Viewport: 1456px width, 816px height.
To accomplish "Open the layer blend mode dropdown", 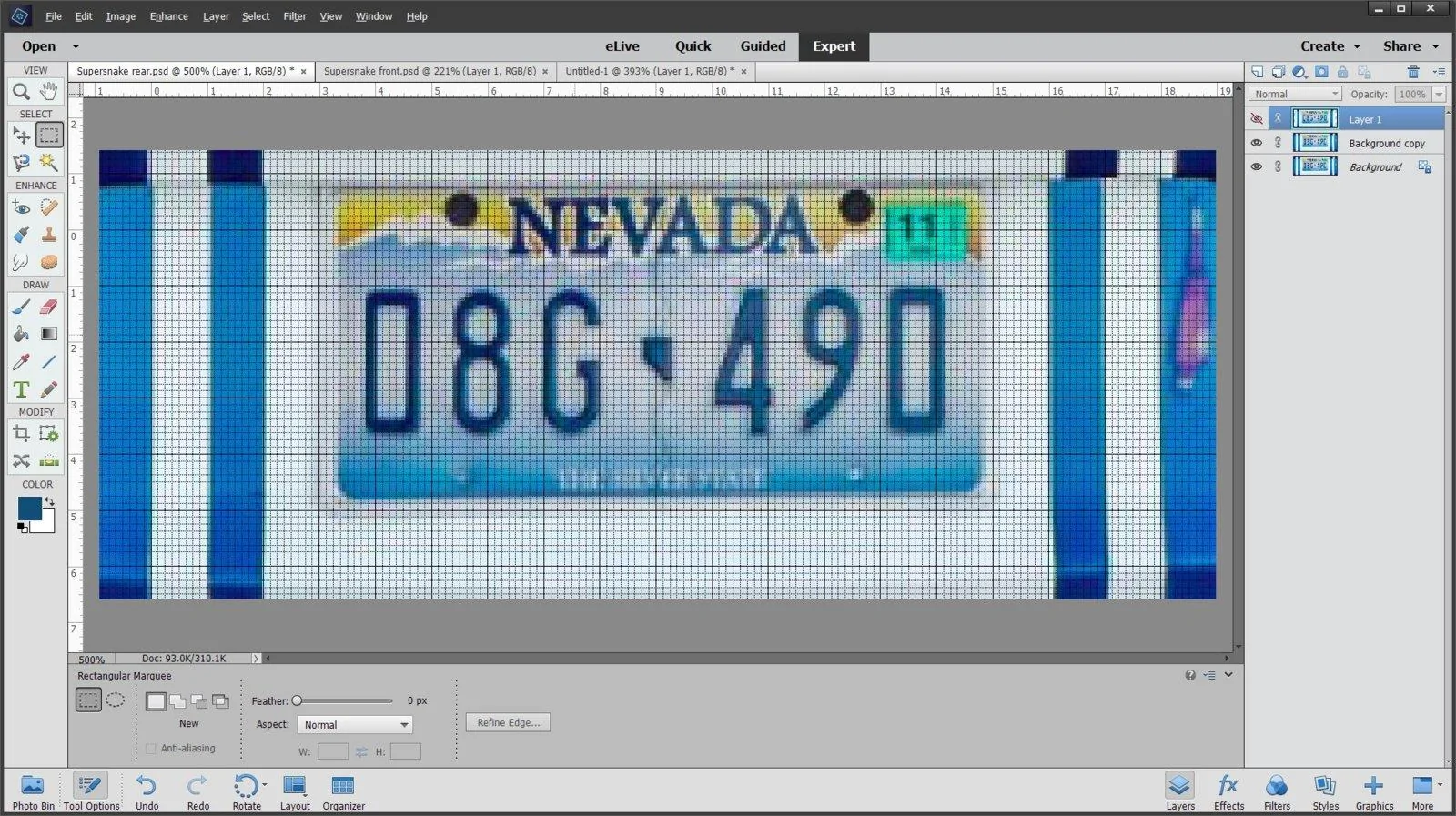I will point(1295,94).
